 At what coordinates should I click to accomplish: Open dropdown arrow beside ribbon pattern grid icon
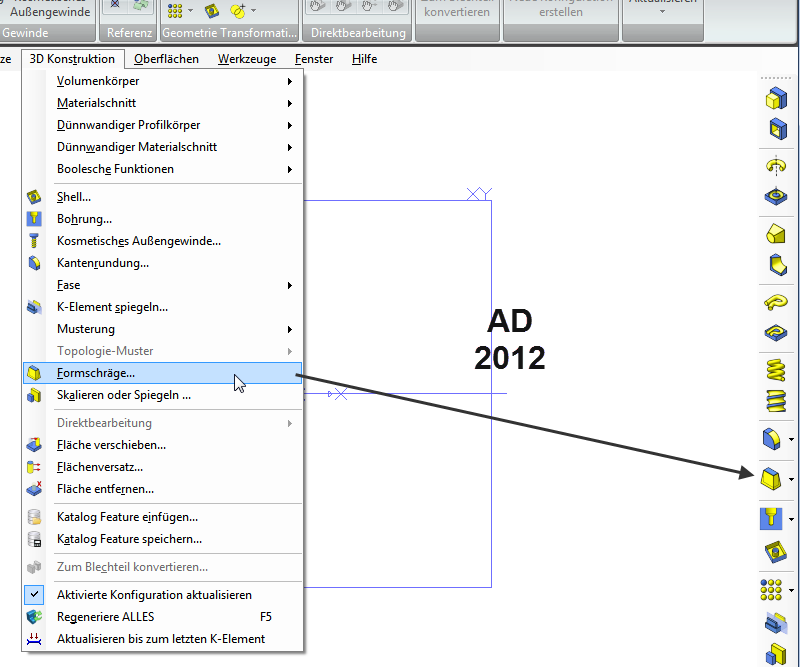coord(190,10)
